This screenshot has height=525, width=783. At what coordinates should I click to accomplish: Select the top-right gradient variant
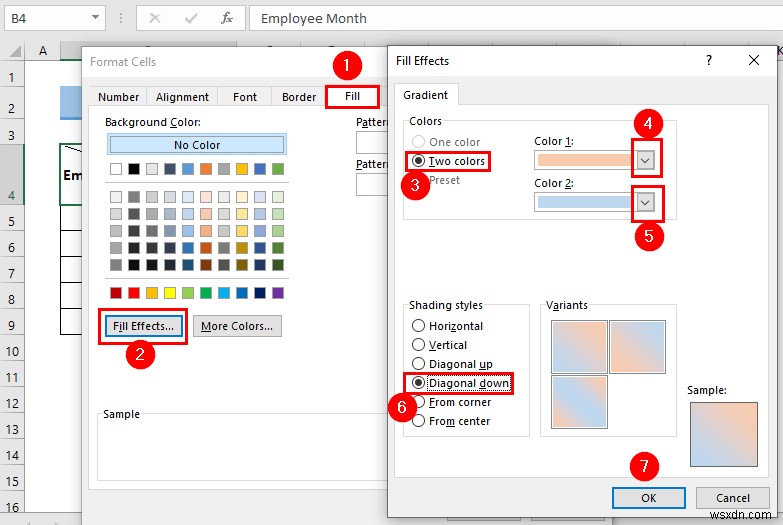pos(638,347)
